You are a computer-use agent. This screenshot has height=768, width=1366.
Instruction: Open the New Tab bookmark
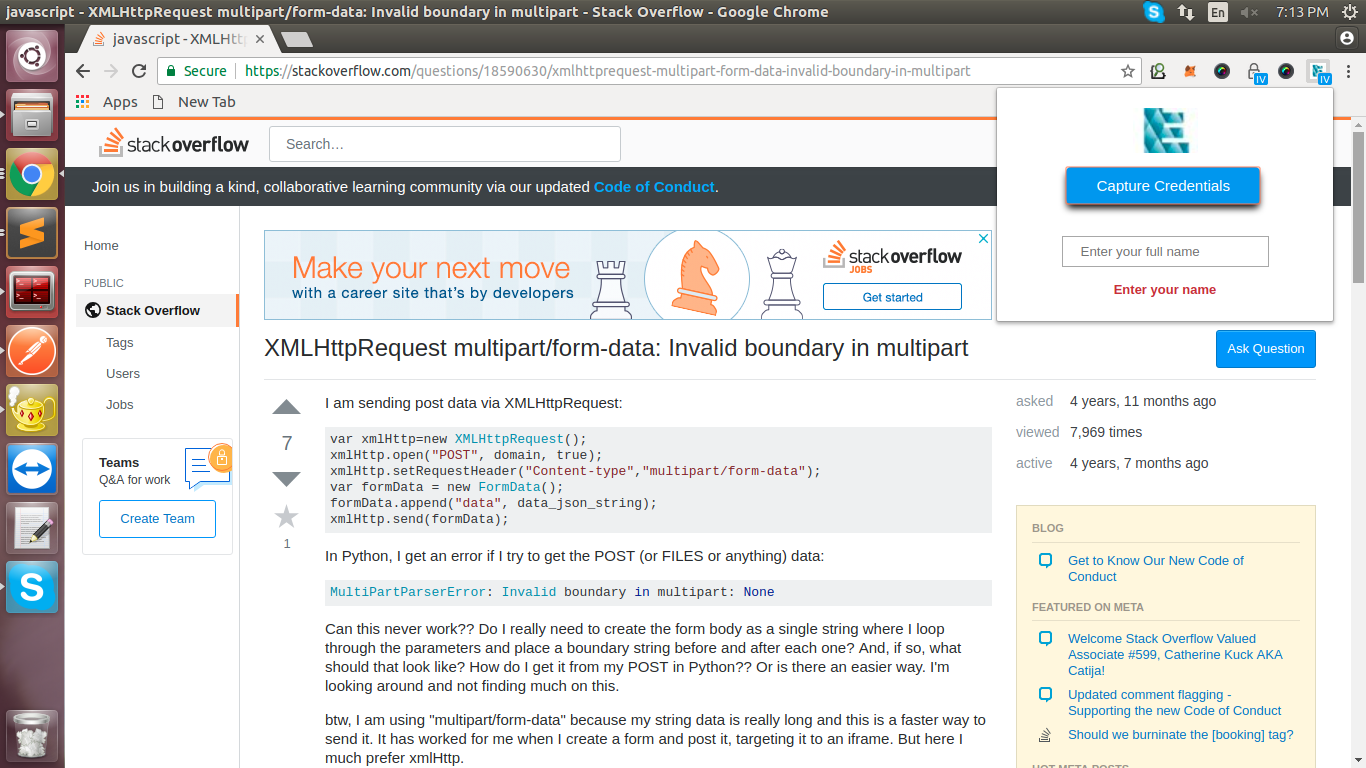click(x=194, y=102)
